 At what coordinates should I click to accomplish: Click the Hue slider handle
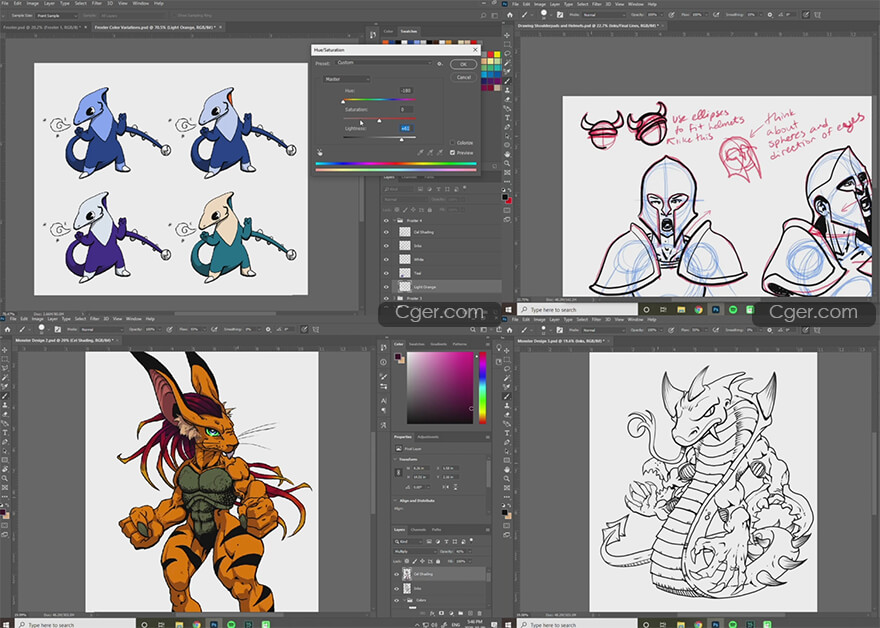coord(343,102)
